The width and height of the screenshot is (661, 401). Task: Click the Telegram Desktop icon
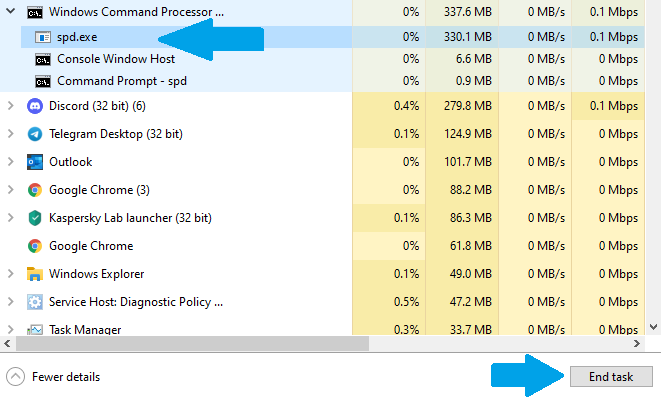click(x=35, y=134)
